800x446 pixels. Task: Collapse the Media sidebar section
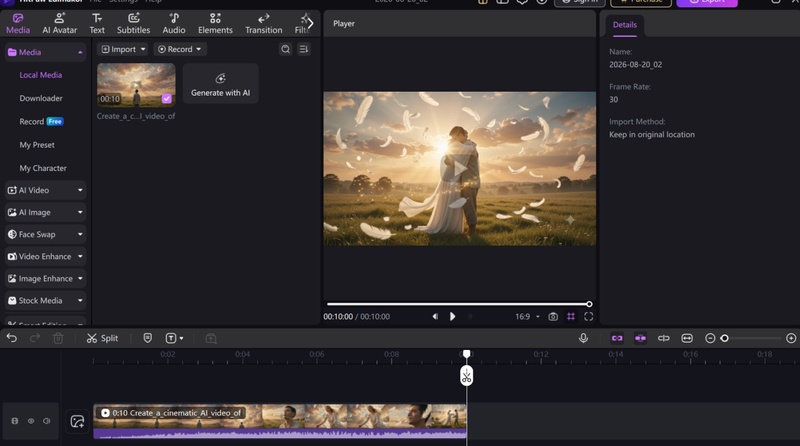(x=80, y=52)
